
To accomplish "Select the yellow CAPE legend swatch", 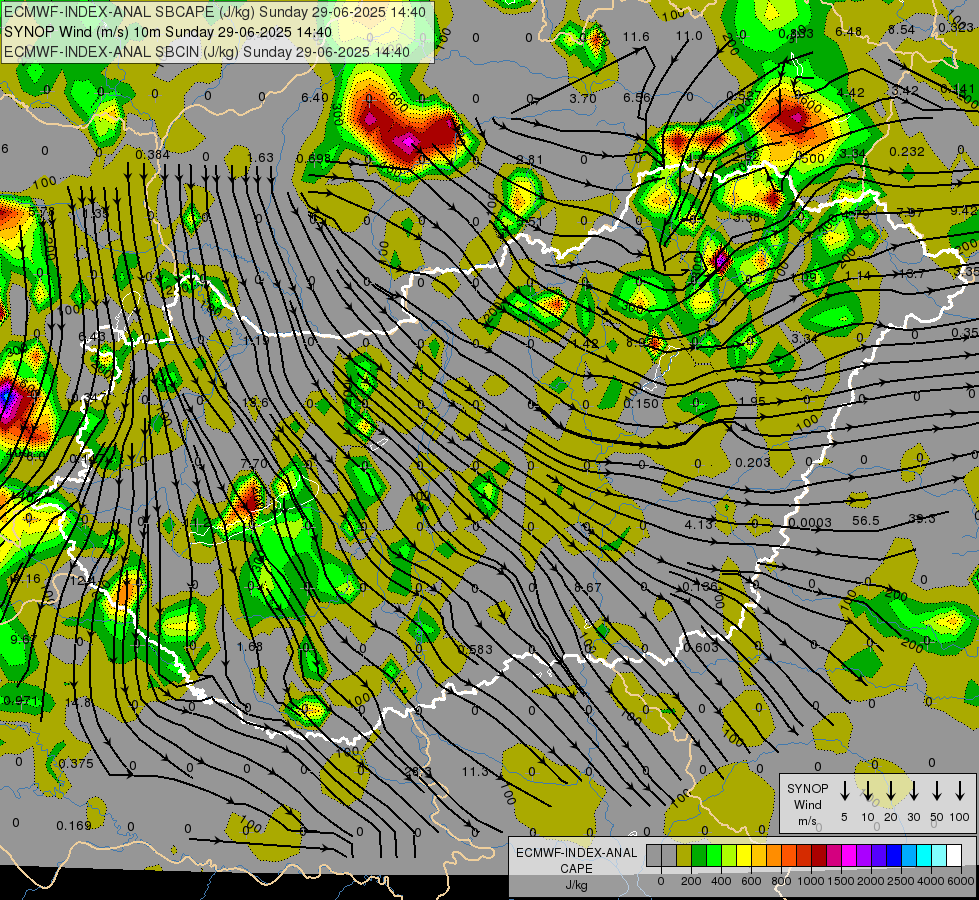I will pyautogui.click(x=744, y=856).
